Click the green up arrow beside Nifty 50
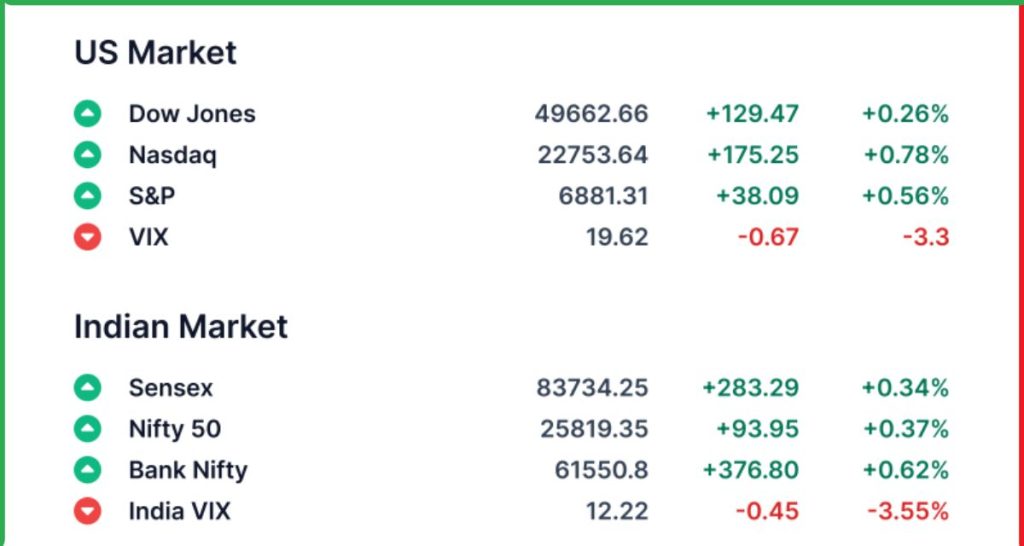 coord(88,429)
